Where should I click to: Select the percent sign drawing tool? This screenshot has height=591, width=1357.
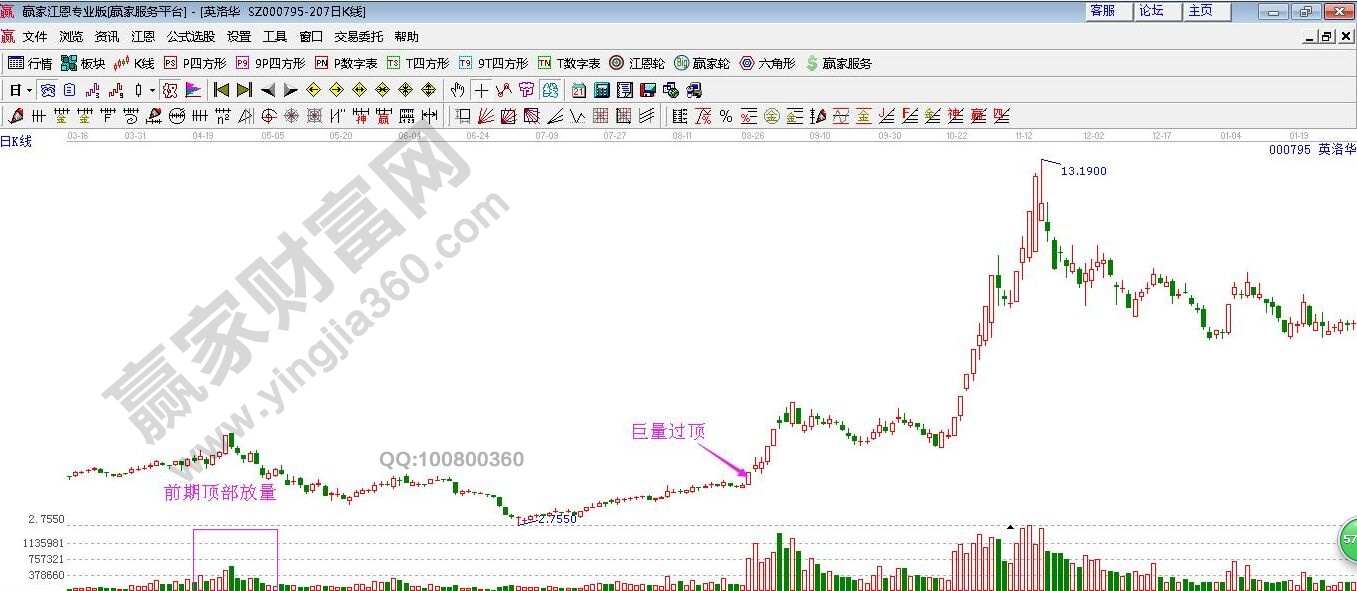(x=725, y=116)
